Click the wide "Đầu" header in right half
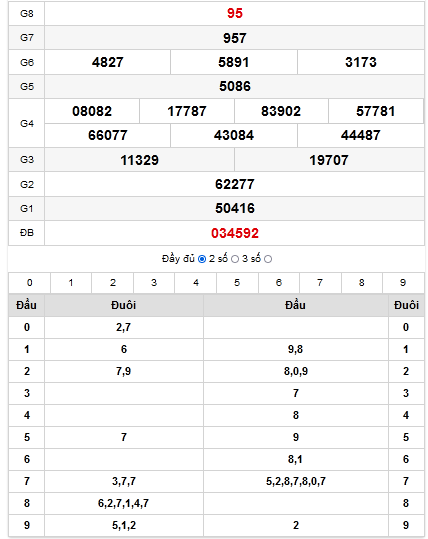 (x=296, y=305)
